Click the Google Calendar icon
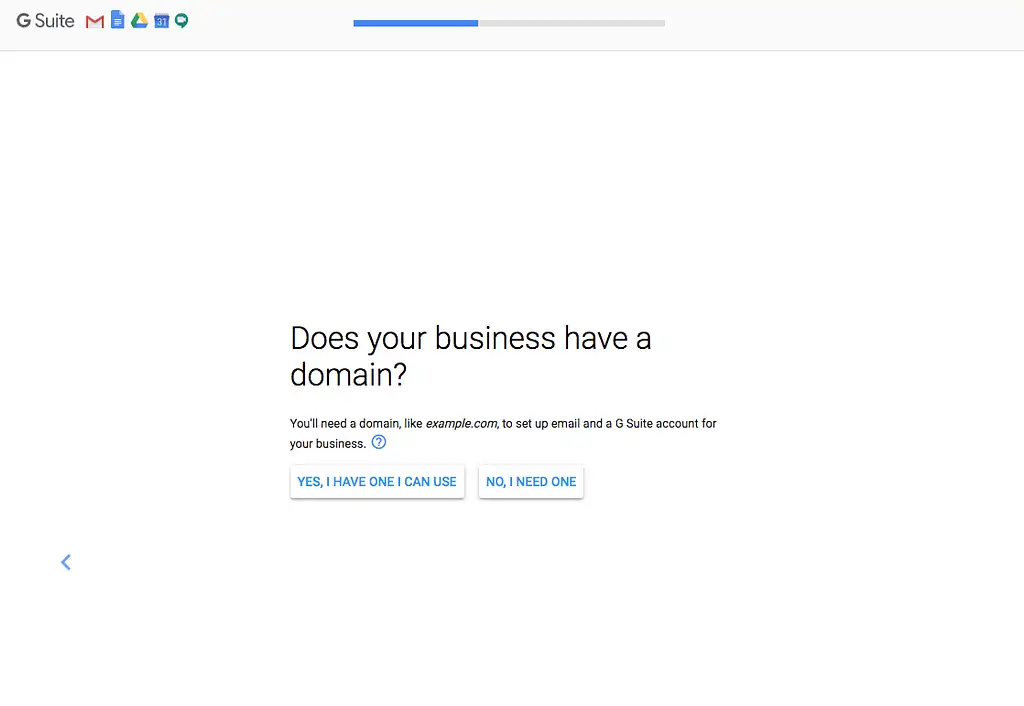 click(161, 21)
